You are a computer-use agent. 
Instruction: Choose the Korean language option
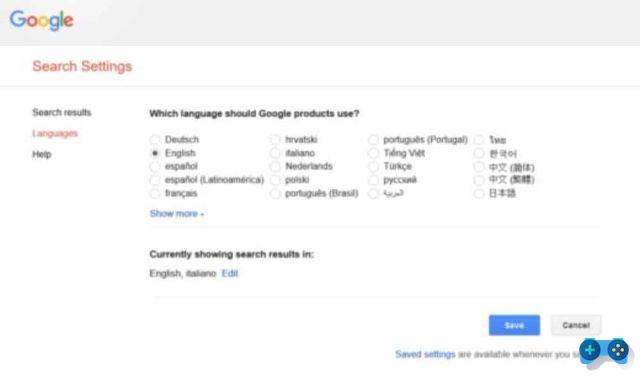(x=479, y=153)
